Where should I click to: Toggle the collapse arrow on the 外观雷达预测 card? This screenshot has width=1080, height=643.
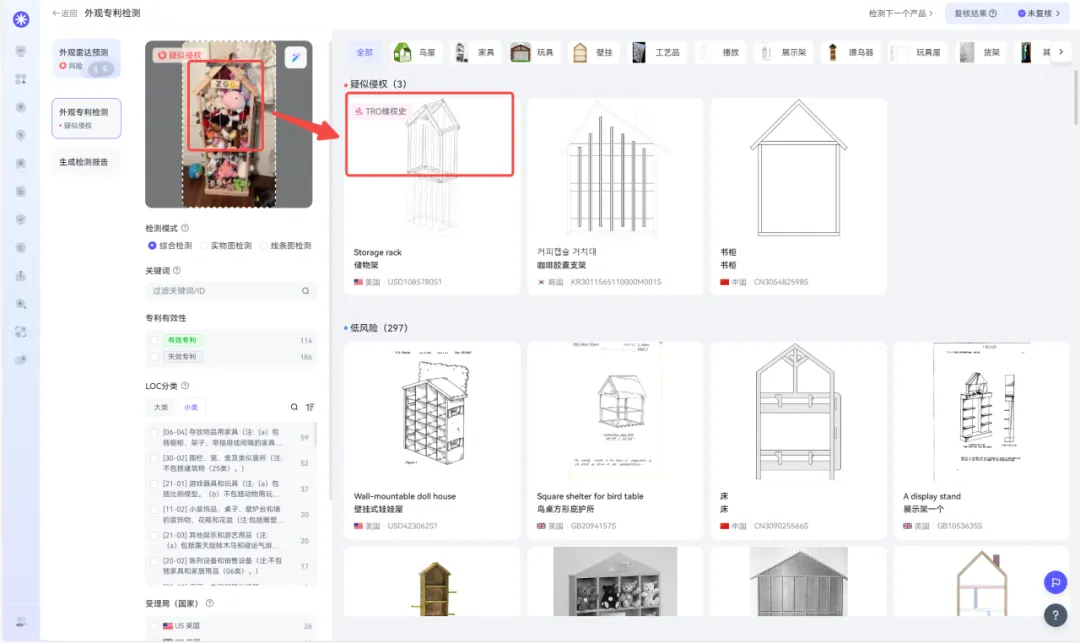(101, 67)
